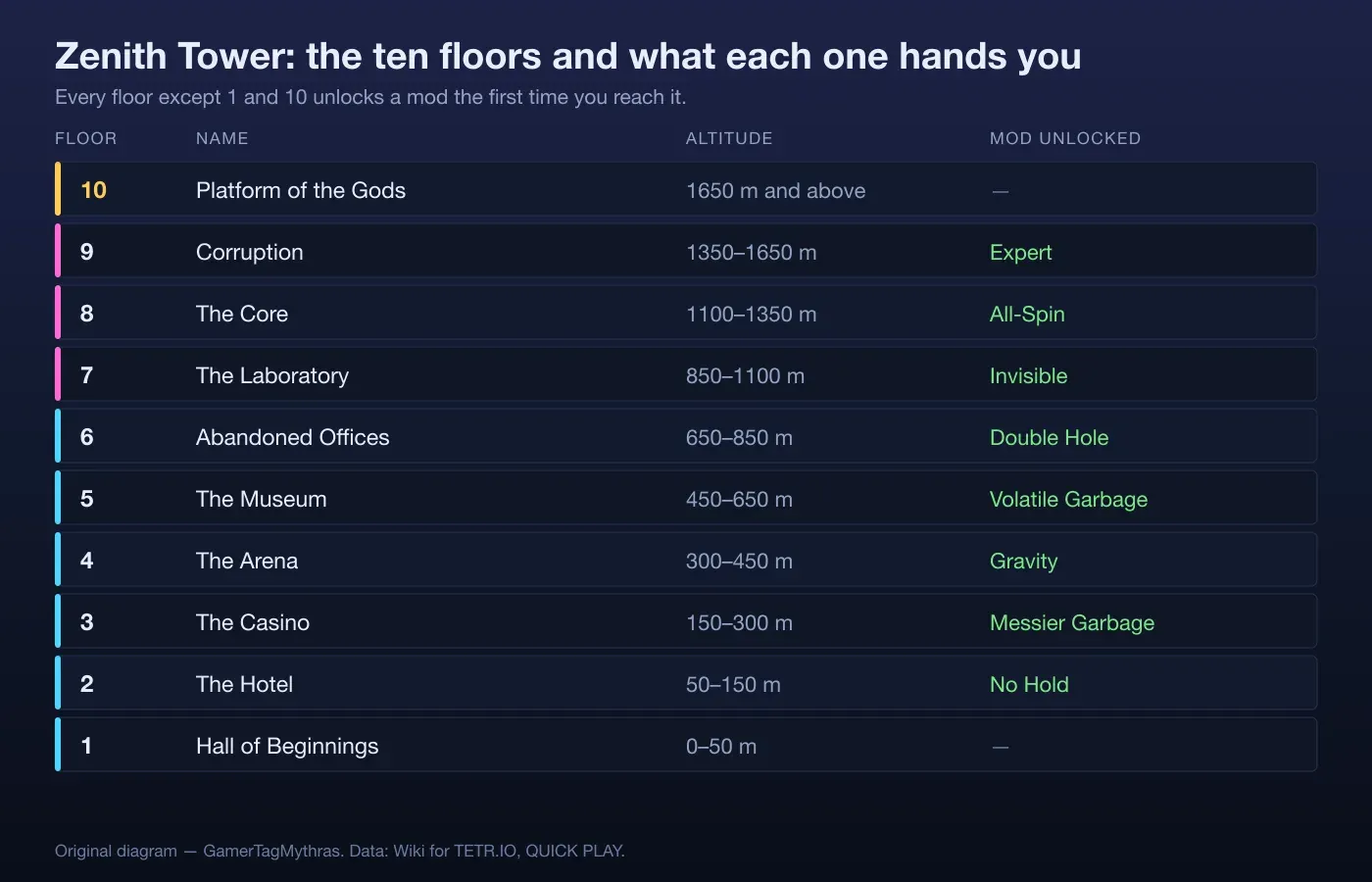Screen dimensions: 1372x882
Task: Select the Hall of Beginnings row
Action: [x=686, y=745]
